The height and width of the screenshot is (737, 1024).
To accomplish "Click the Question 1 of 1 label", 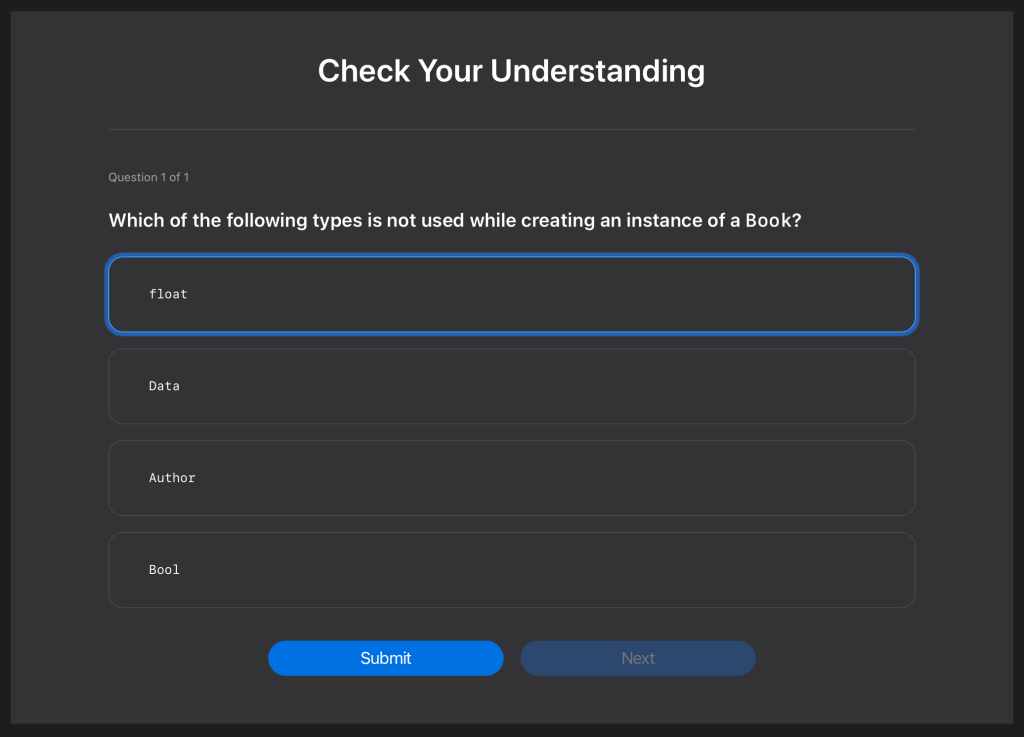I will point(148,177).
